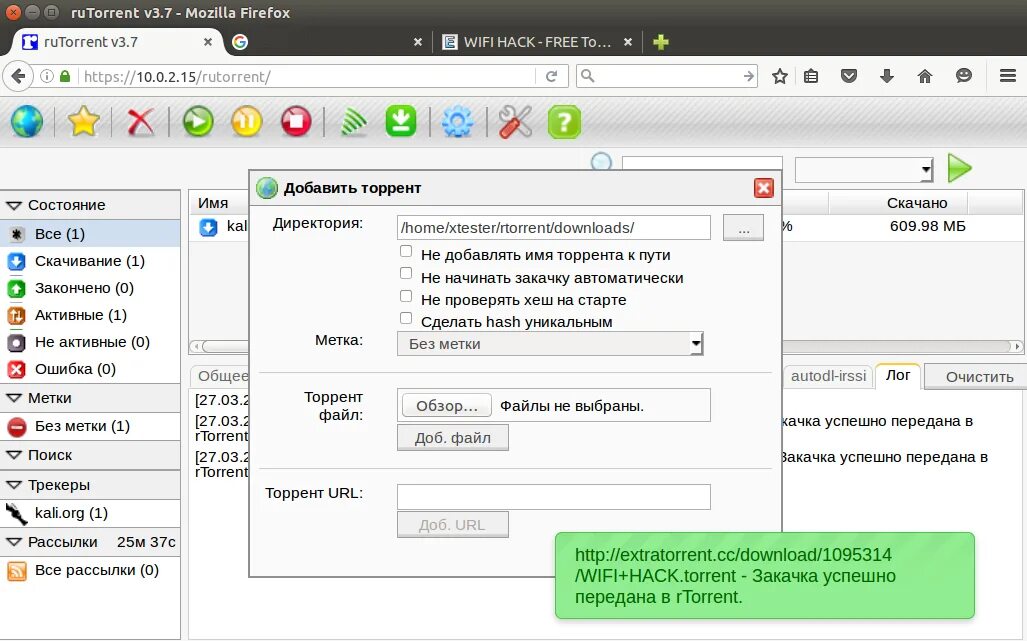The width and height of the screenshot is (1027, 641).
Task: Open the autodl-irssi tab
Action: 829,376
